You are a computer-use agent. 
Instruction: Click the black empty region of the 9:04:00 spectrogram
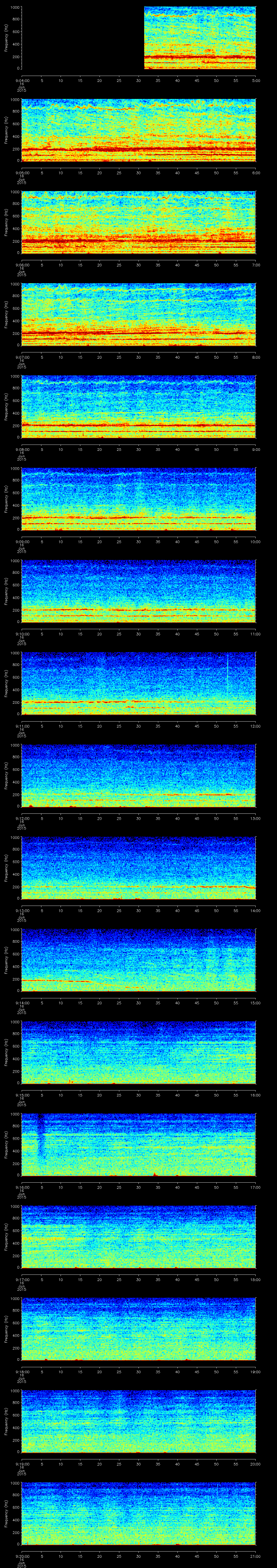point(82,38)
